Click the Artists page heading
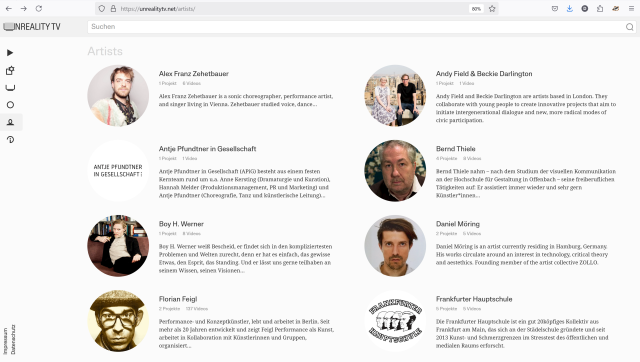Image resolution: width=640 pixels, height=362 pixels. pos(105,51)
